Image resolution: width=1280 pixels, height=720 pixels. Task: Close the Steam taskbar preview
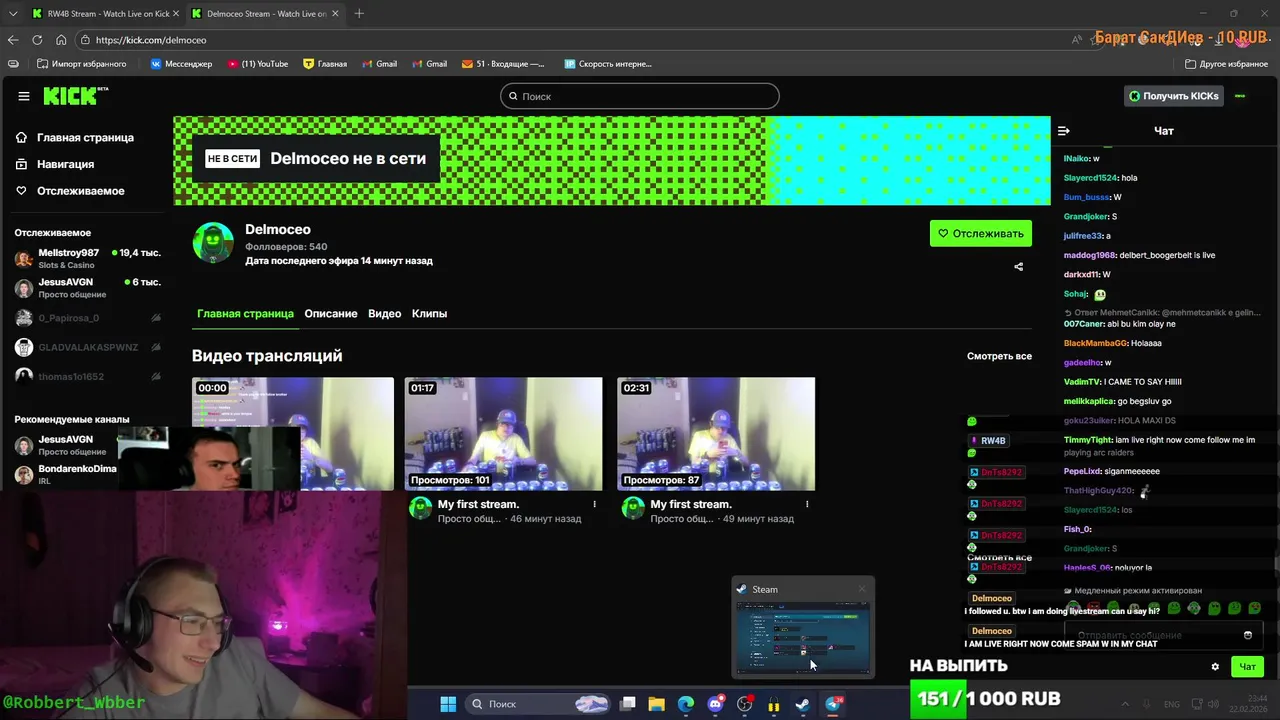(x=862, y=589)
